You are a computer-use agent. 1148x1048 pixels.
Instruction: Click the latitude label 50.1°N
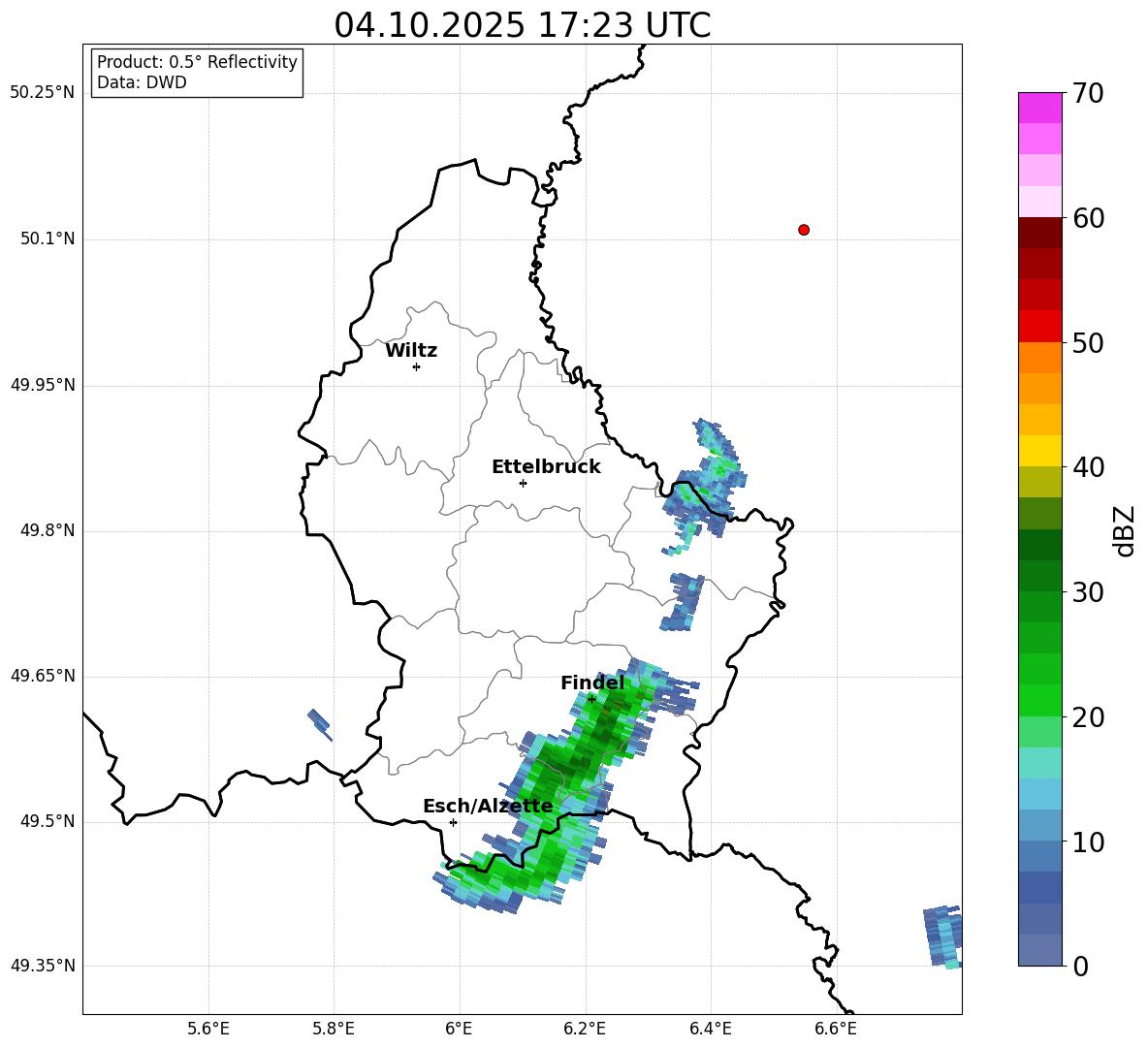click(48, 239)
